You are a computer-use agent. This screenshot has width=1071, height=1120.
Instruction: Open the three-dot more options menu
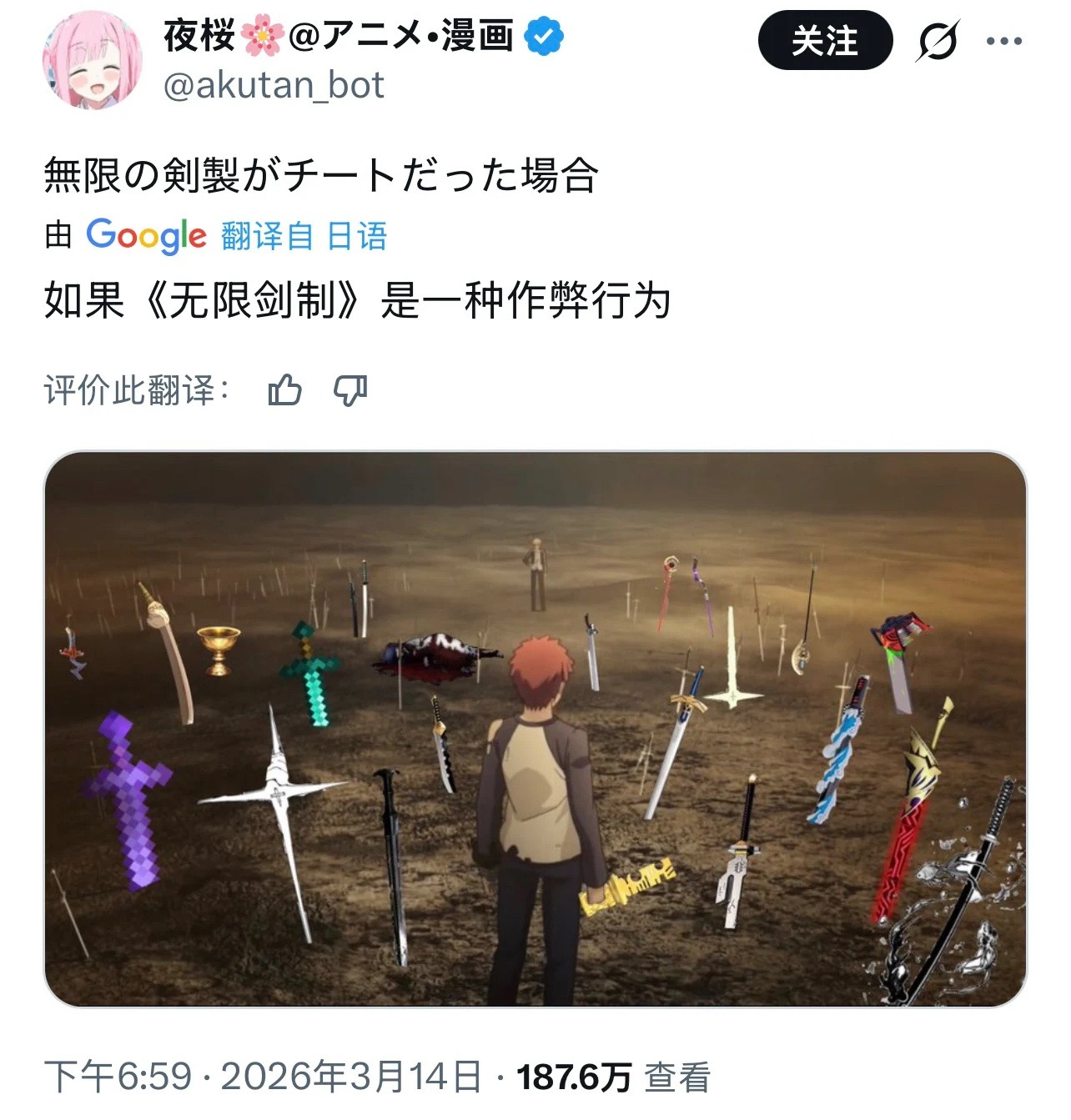pyautogui.click(x=1004, y=40)
